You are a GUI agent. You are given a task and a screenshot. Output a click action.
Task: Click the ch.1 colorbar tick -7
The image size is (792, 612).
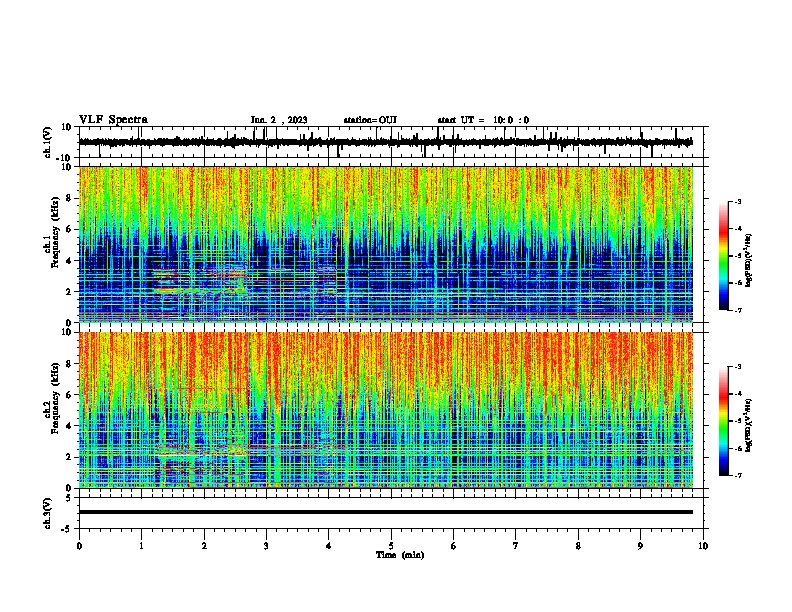coord(738,310)
